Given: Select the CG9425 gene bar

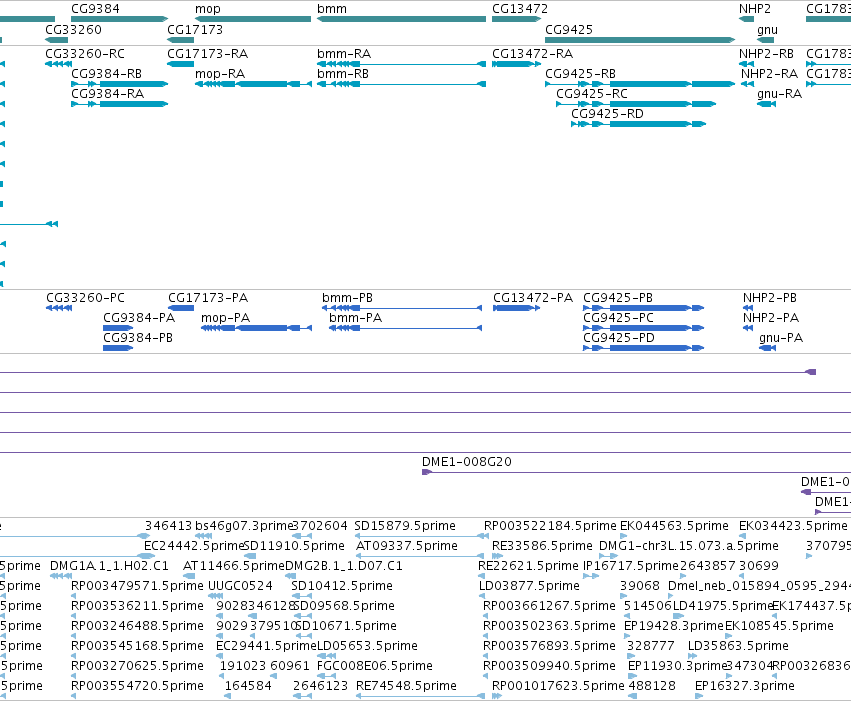Looking at the screenshot, I should coord(640,40).
